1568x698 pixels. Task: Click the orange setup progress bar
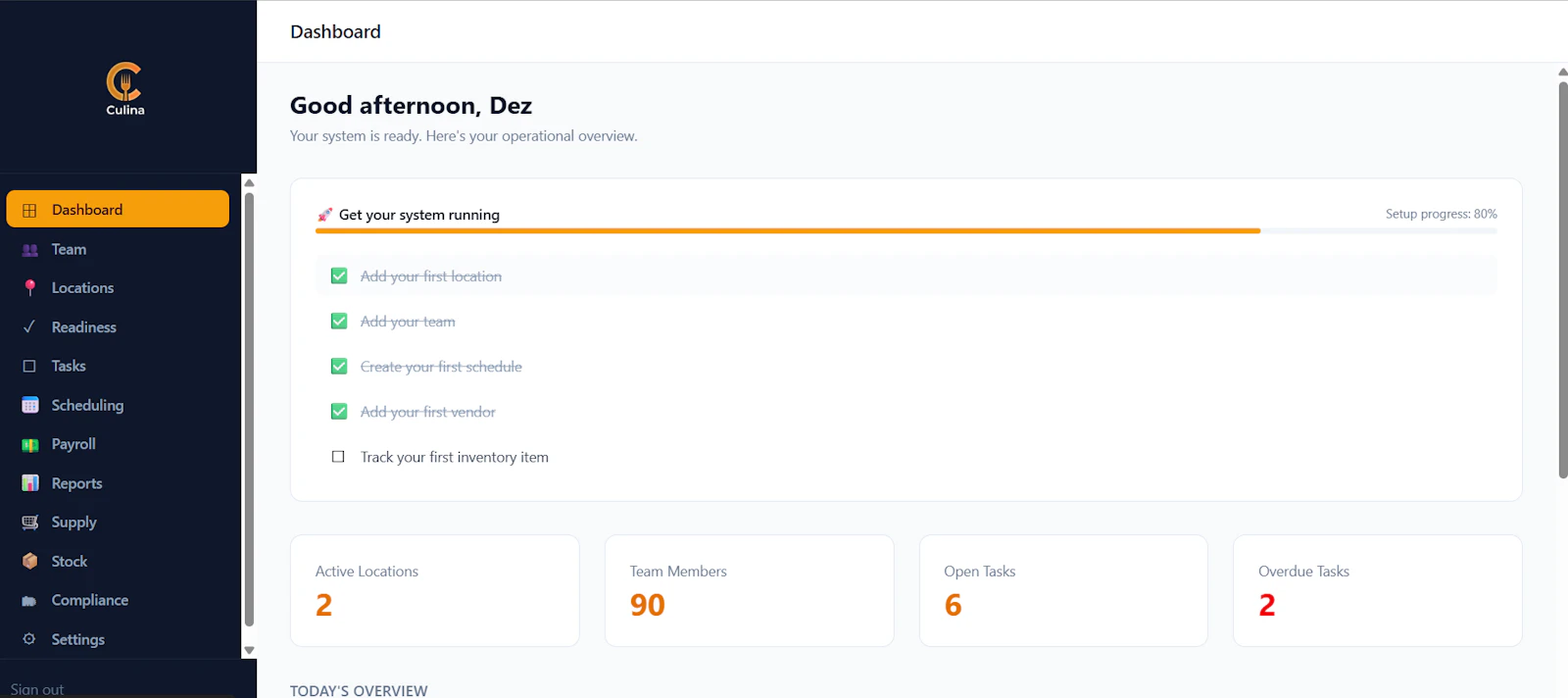pos(788,231)
